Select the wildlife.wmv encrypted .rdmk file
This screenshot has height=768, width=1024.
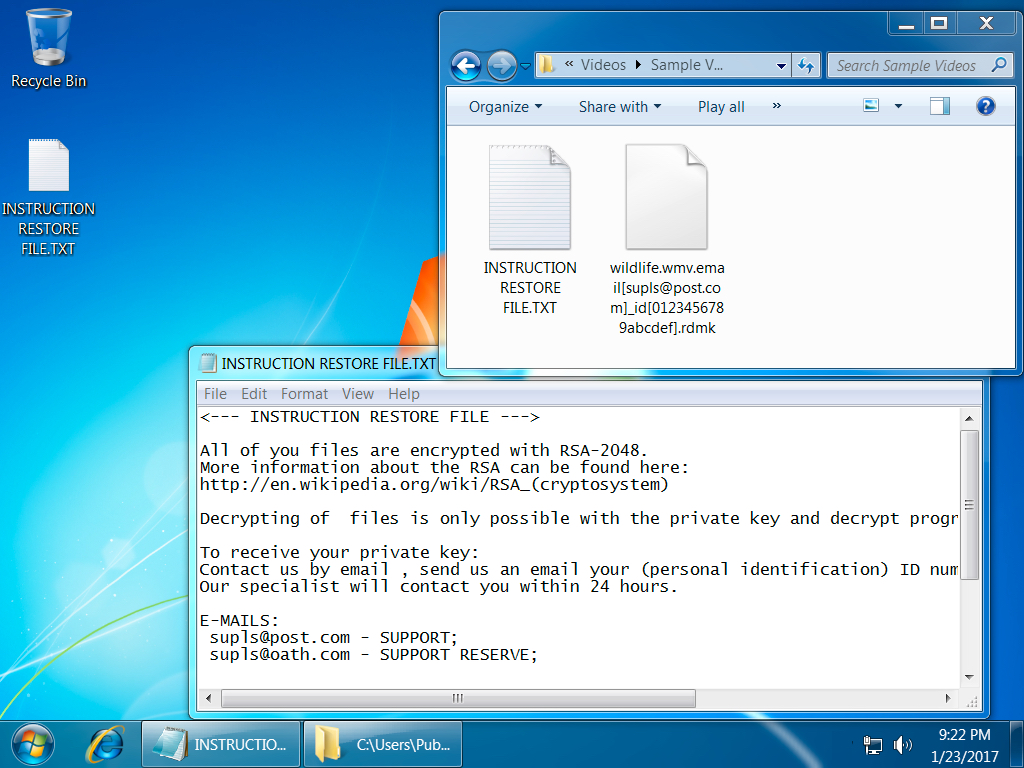(667, 239)
